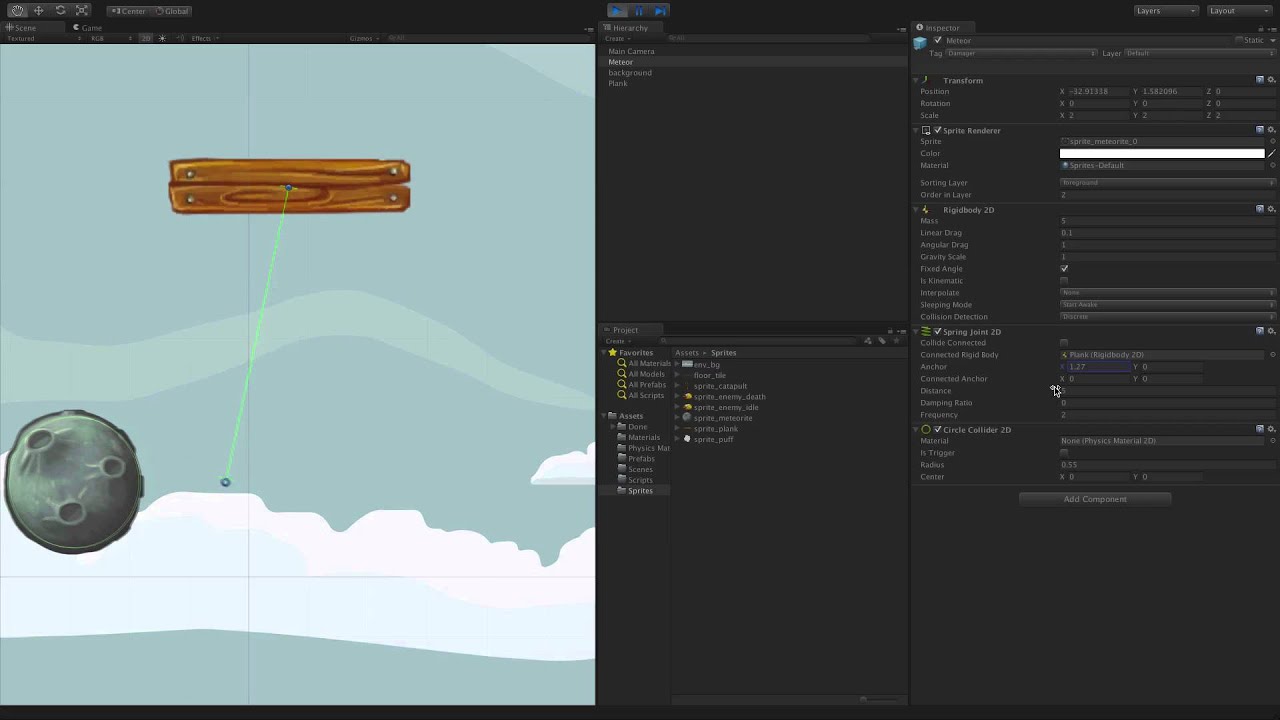Switch to the Game tab
1280x720 pixels.
[x=87, y=27]
